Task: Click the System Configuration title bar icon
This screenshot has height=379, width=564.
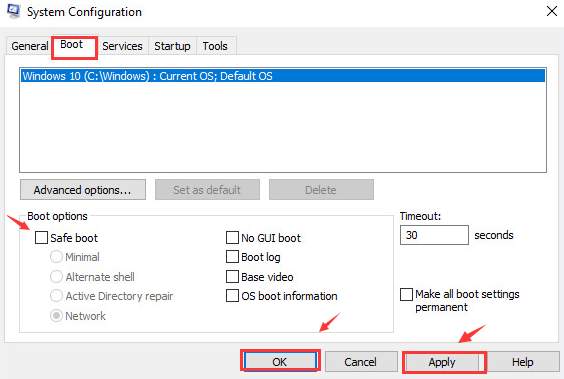Action: 14,10
